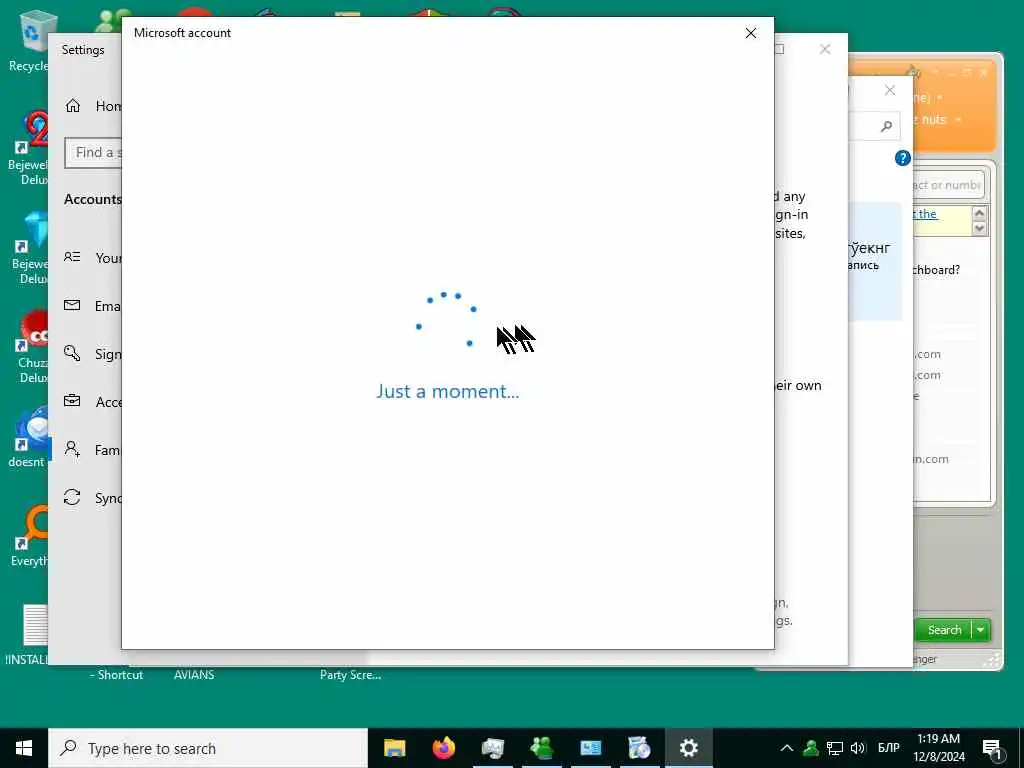The height and width of the screenshot is (768, 1024).
Task: Open Home in the Settings sidebar
Action: coord(93,106)
